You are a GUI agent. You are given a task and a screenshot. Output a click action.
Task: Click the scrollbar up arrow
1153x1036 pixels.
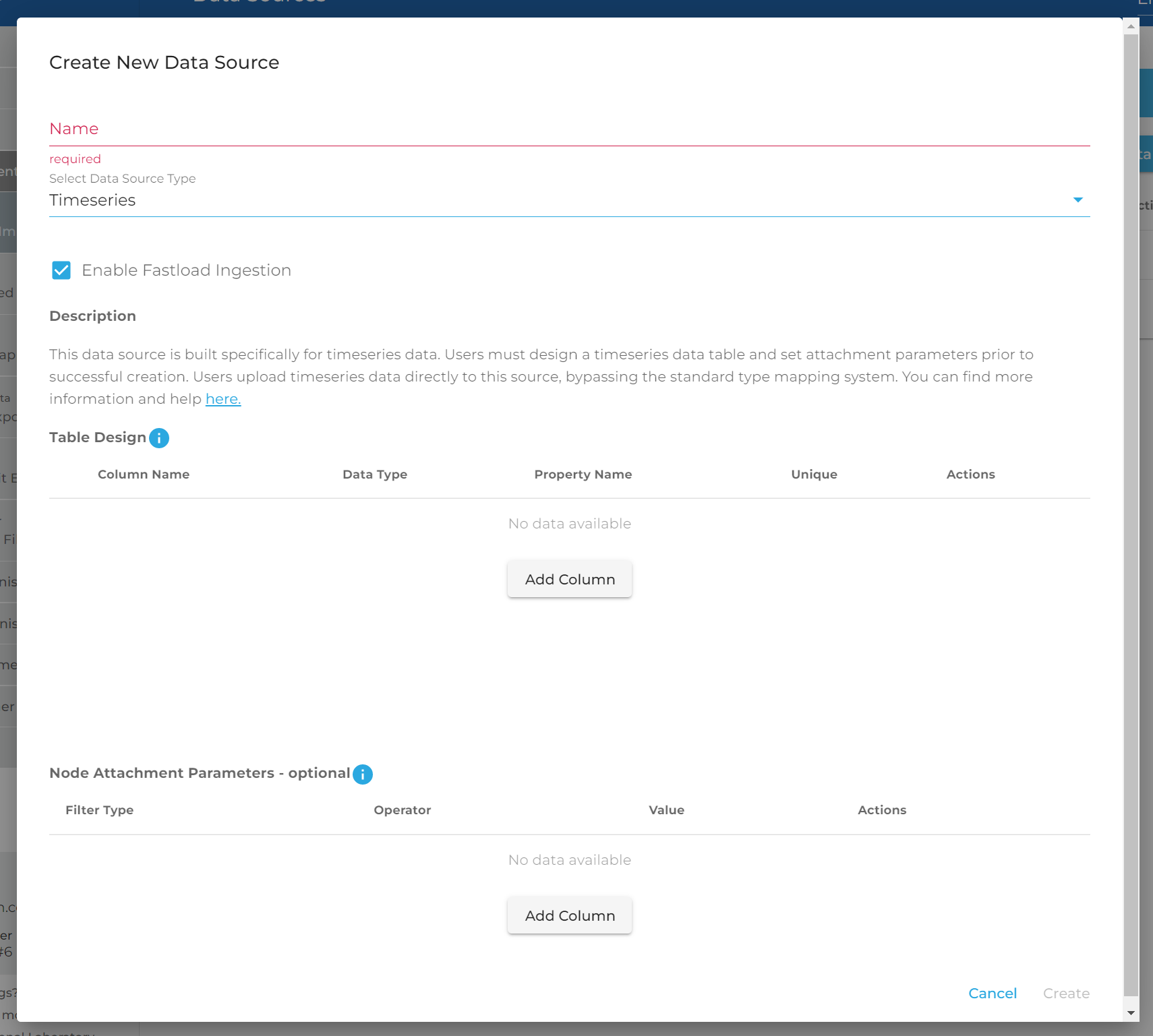click(x=1131, y=26)
